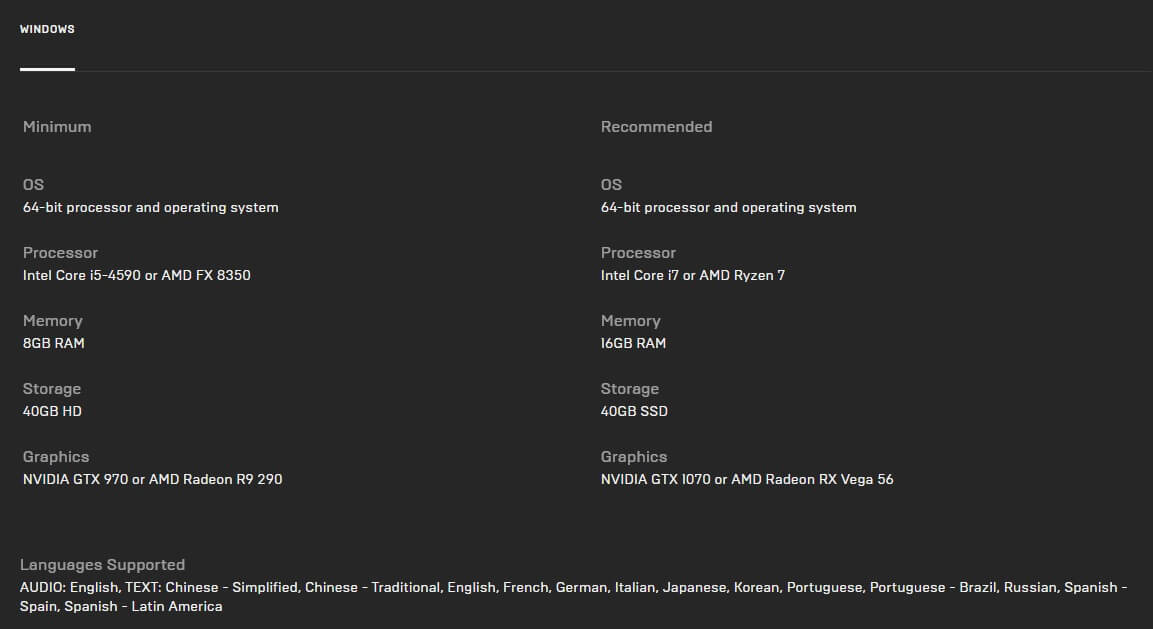Click the NVIDIA GTX 1070 graphics text
1153x629 pixels.
click(x=747, y=479)
